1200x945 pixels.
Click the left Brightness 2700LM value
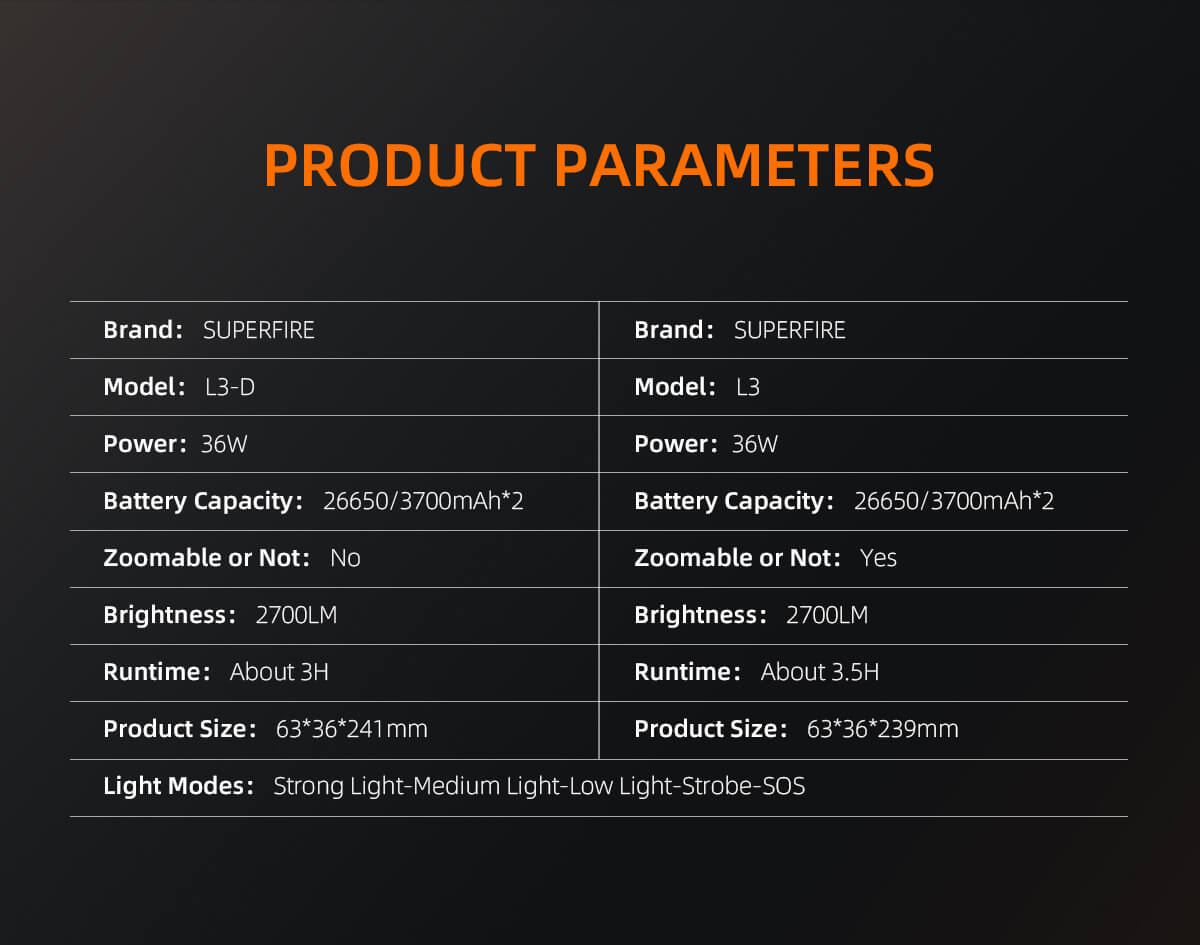(x=296, y=615)
